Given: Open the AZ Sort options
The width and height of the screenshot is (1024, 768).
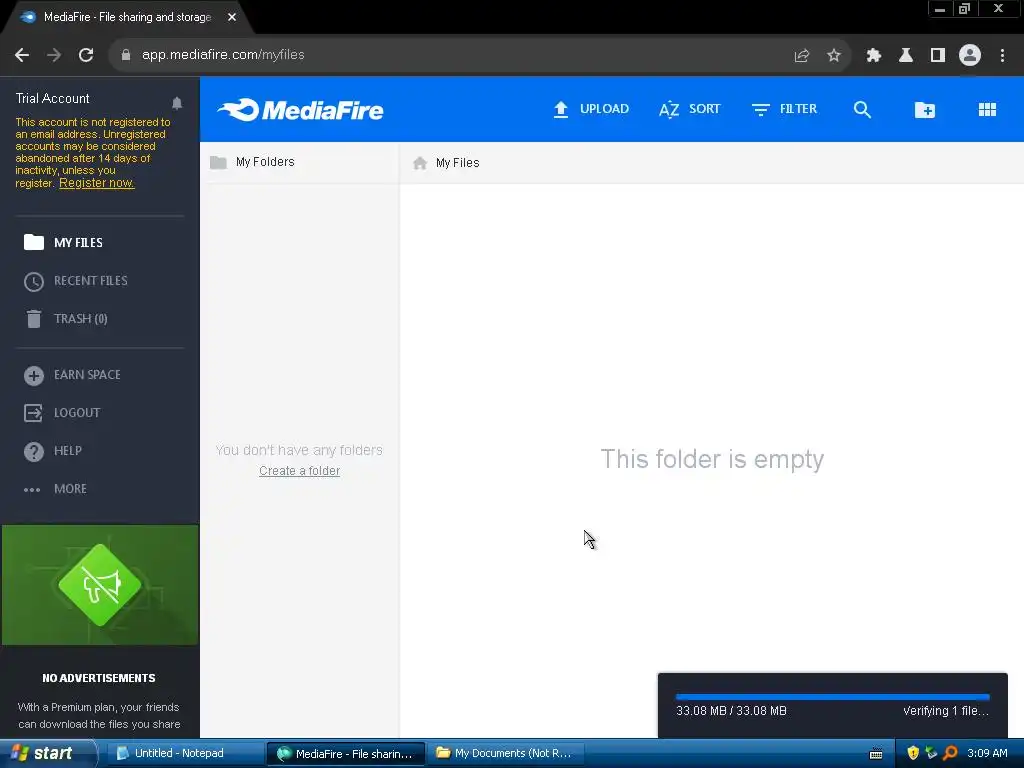Looking at the screenshot, I should click(x=689, y=109).
